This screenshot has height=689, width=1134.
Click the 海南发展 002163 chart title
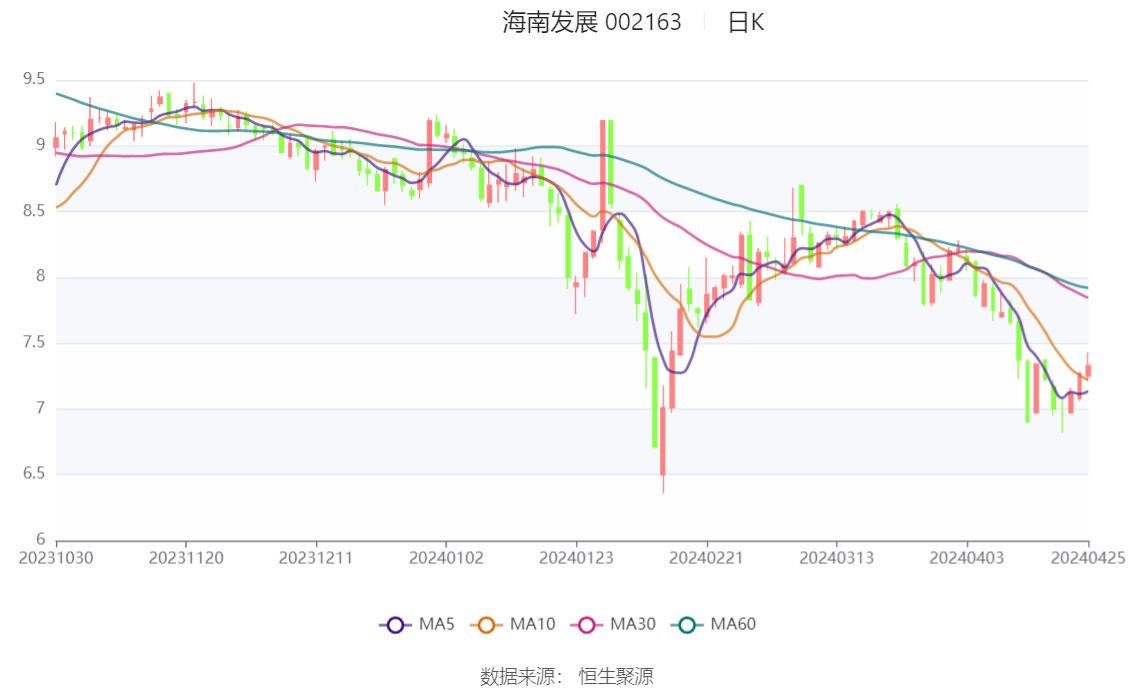click(592, 22)
